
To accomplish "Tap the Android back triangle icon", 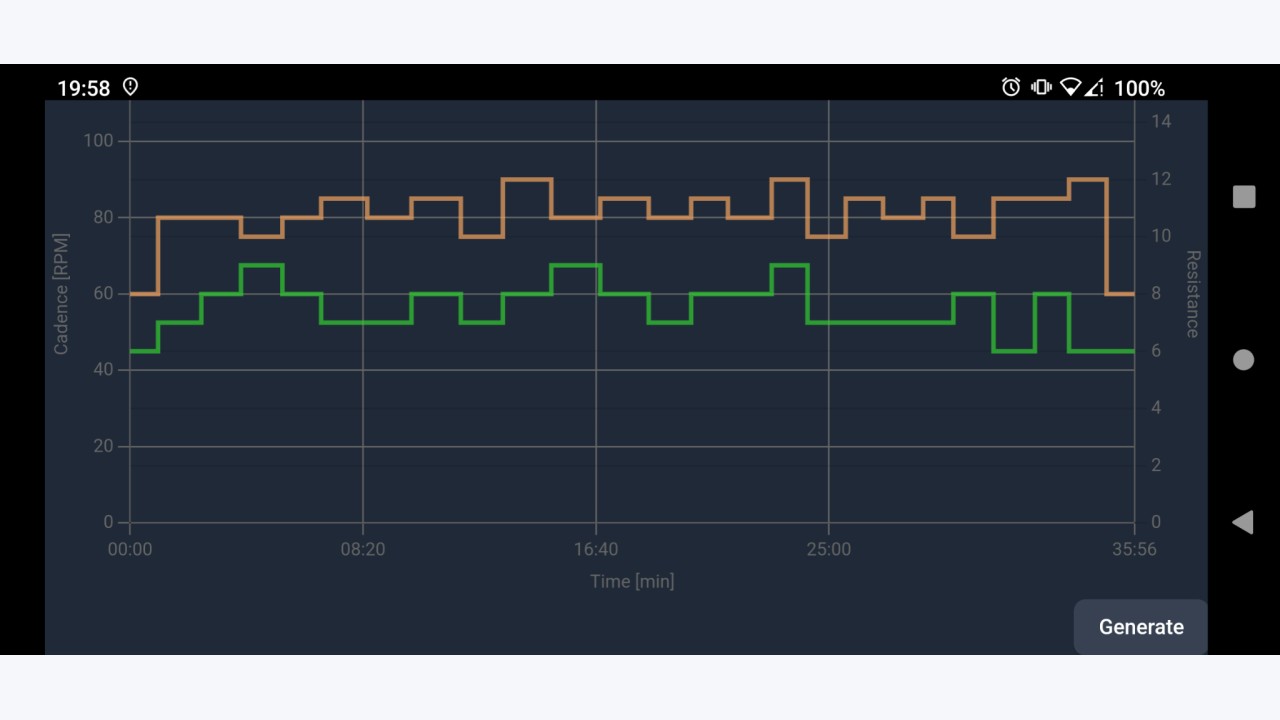I will [x=1243, y=522].
